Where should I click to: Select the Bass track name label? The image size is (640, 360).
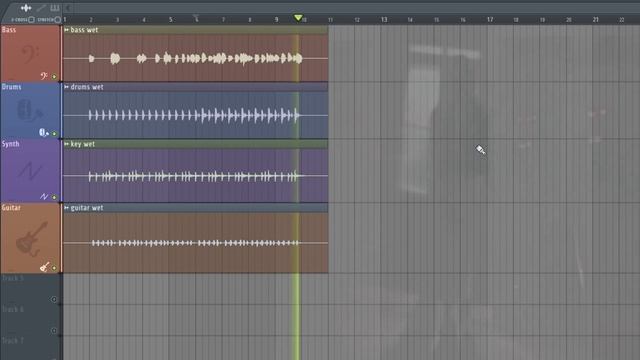(9, 30)
